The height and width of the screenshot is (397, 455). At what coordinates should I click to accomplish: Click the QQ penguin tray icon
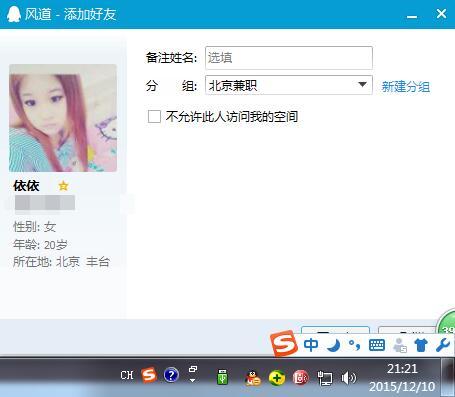pos(253,378)
